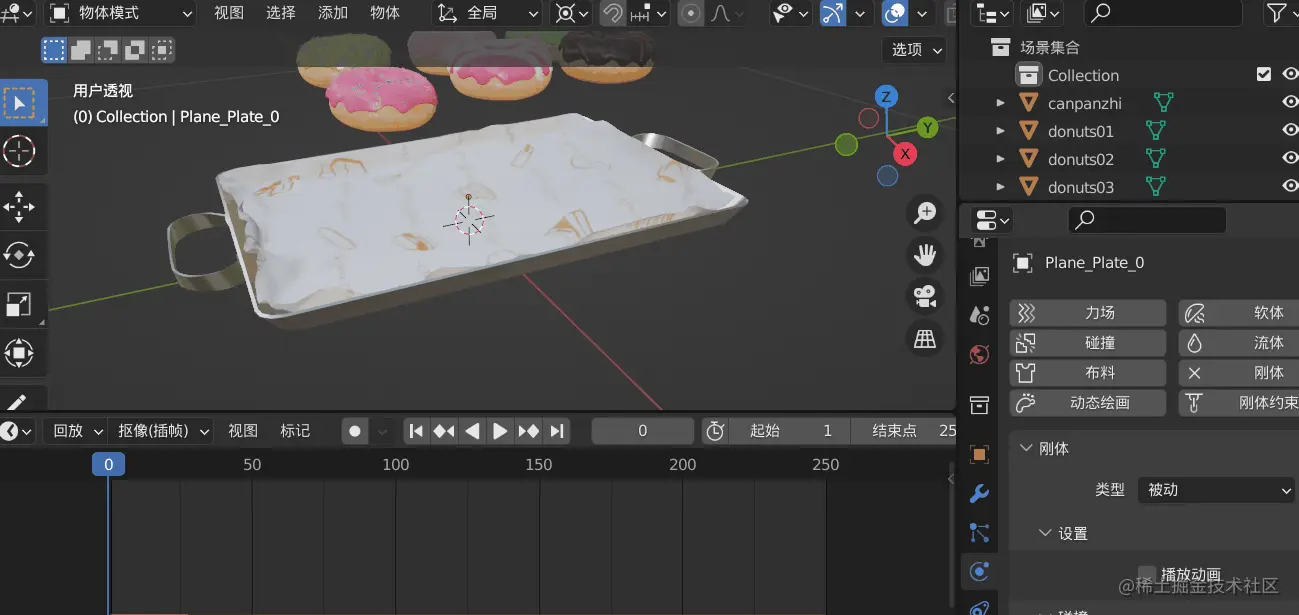Viewport: 1299px width, 615px height.
Task: Switch to camera view with camera icon
Action: click(x=925, y=296)
